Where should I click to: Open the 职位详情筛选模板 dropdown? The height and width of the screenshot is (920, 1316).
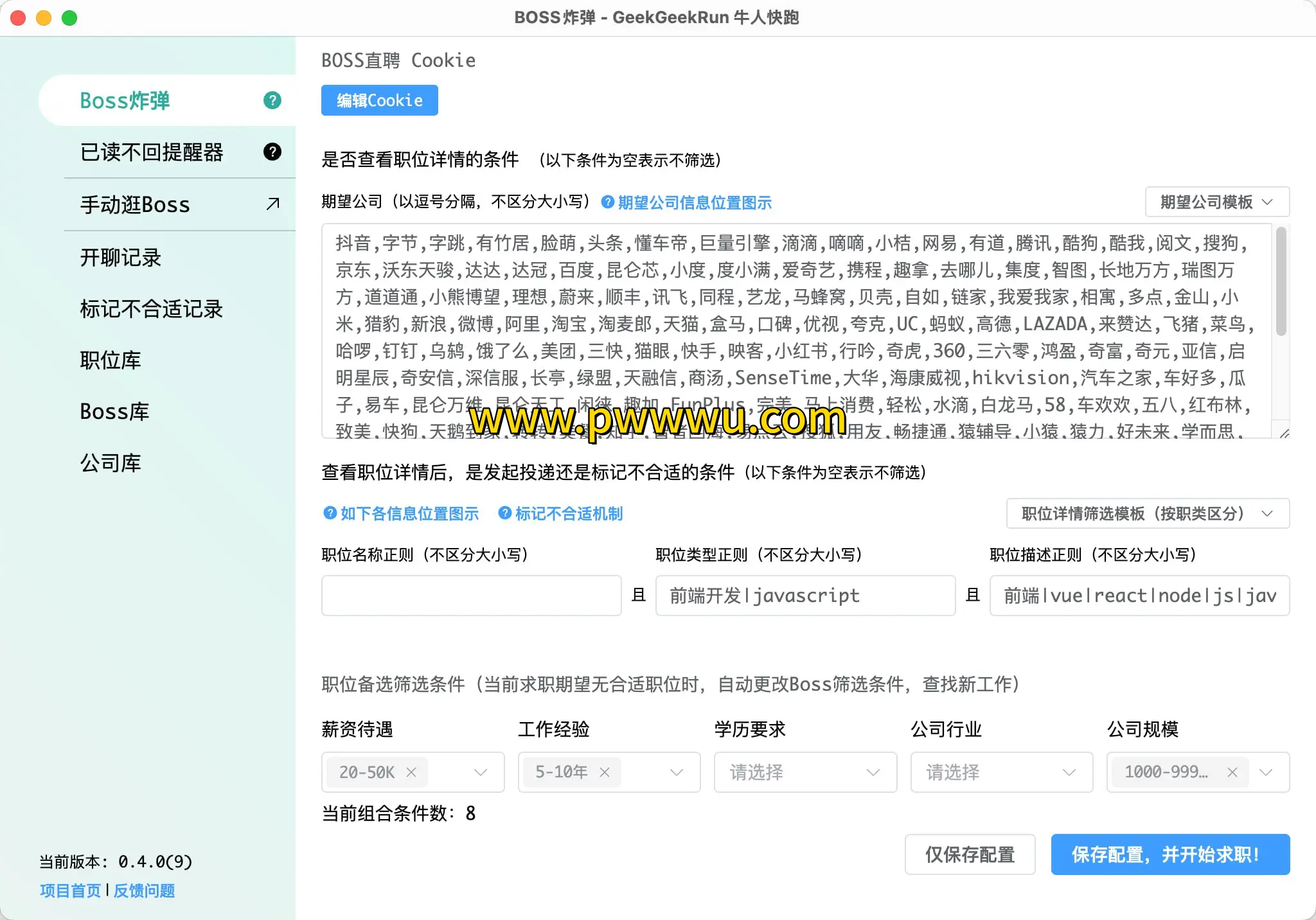click(x=1147, y=513)
